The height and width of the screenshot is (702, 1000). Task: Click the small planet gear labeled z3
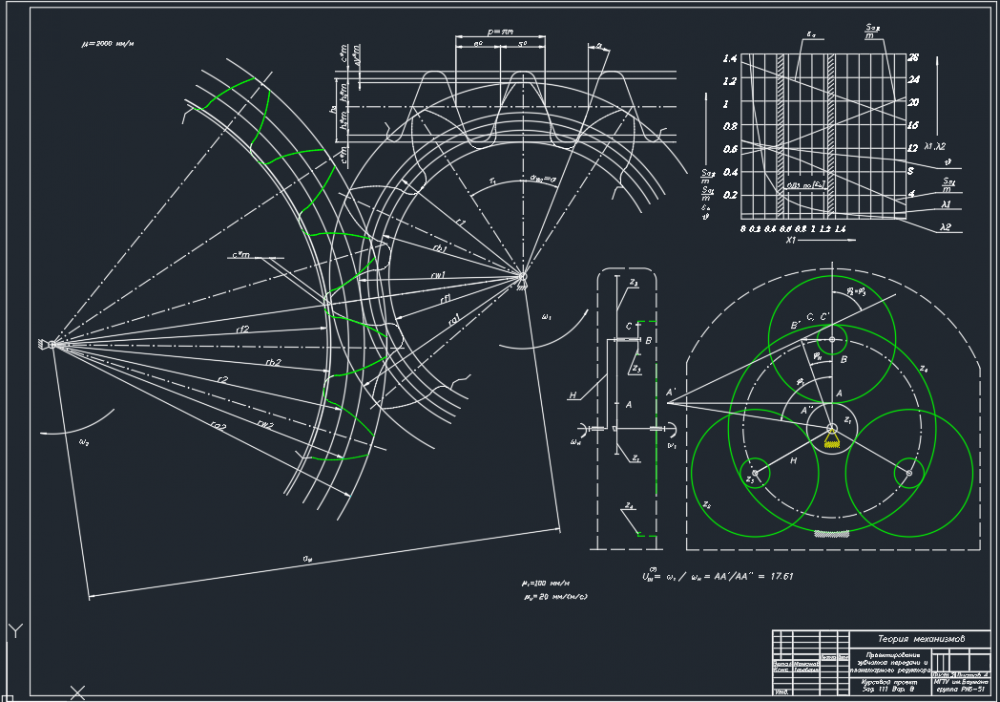click(757, 472)
